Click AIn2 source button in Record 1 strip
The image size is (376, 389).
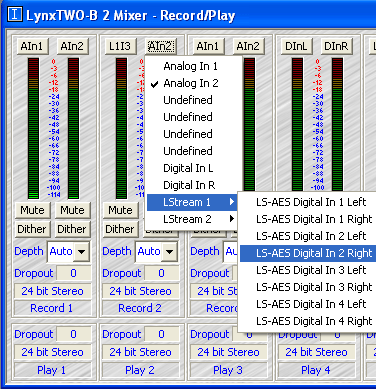coord(72,46)
